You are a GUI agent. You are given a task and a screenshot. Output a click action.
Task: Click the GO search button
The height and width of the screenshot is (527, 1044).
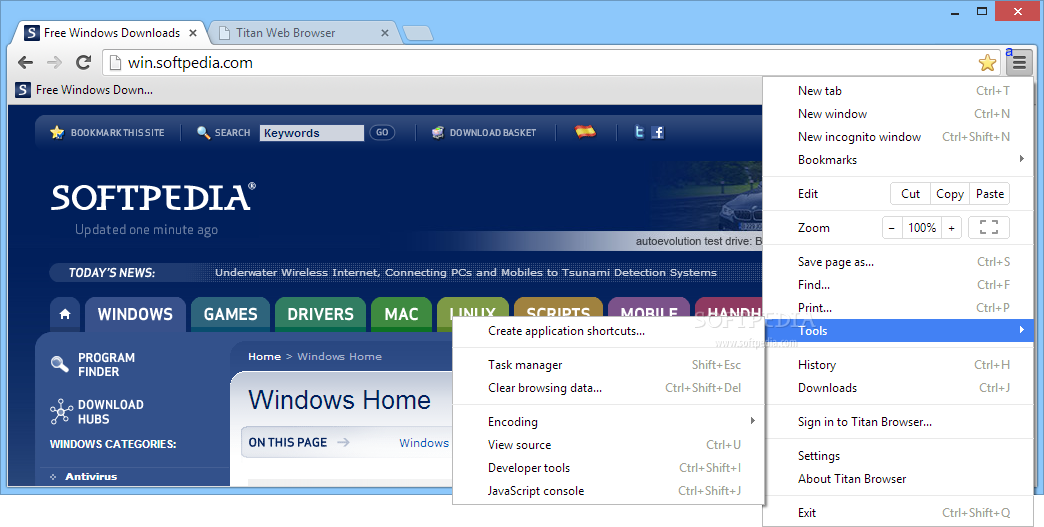(382, 132)
